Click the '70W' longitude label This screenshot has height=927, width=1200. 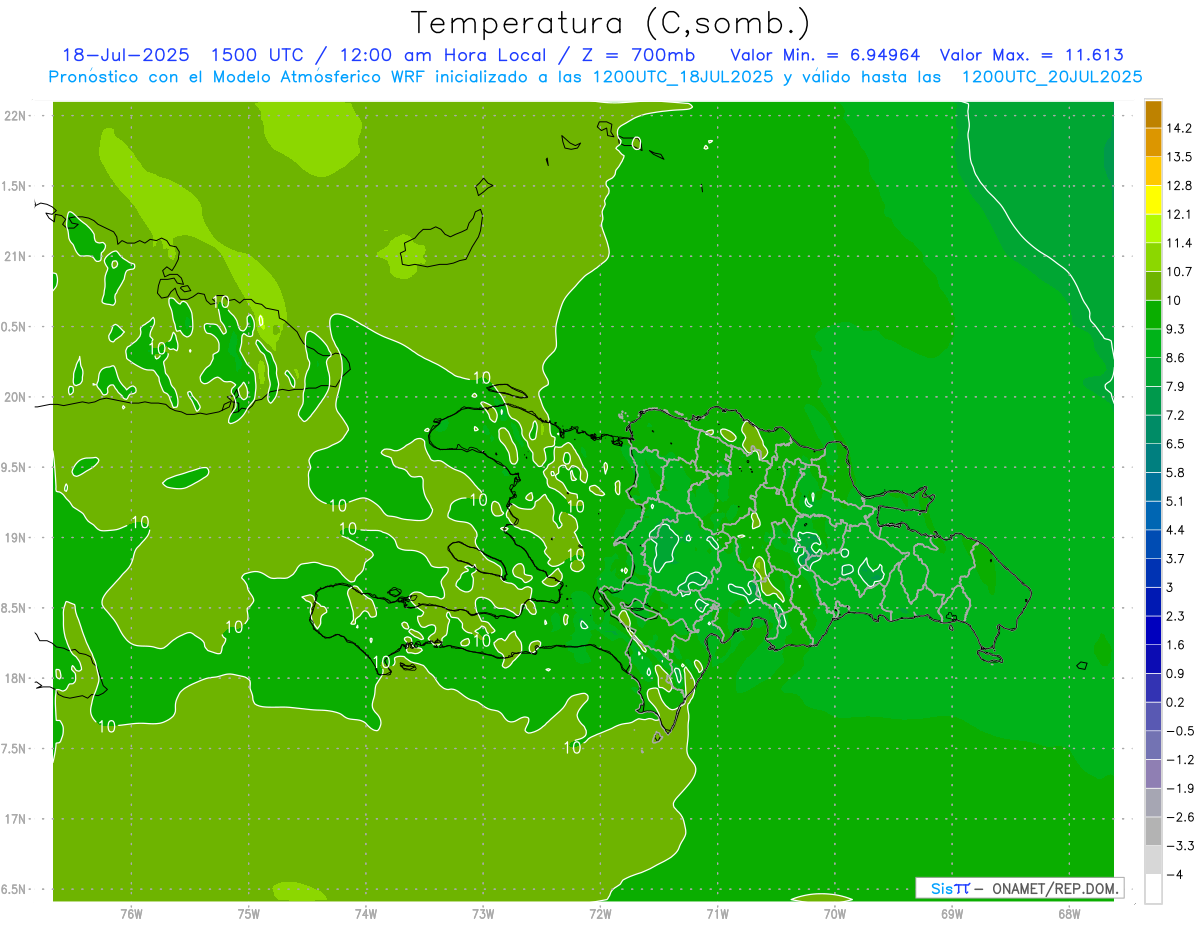[x=835, y=914]
